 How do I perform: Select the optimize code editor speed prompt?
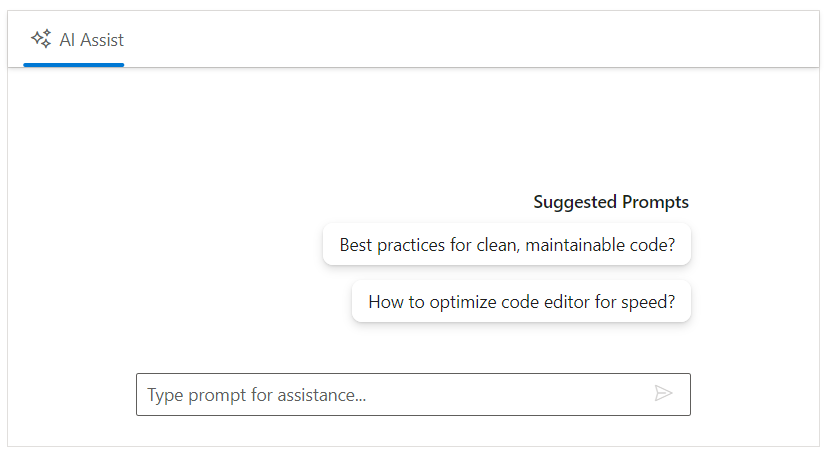point(521,301)
